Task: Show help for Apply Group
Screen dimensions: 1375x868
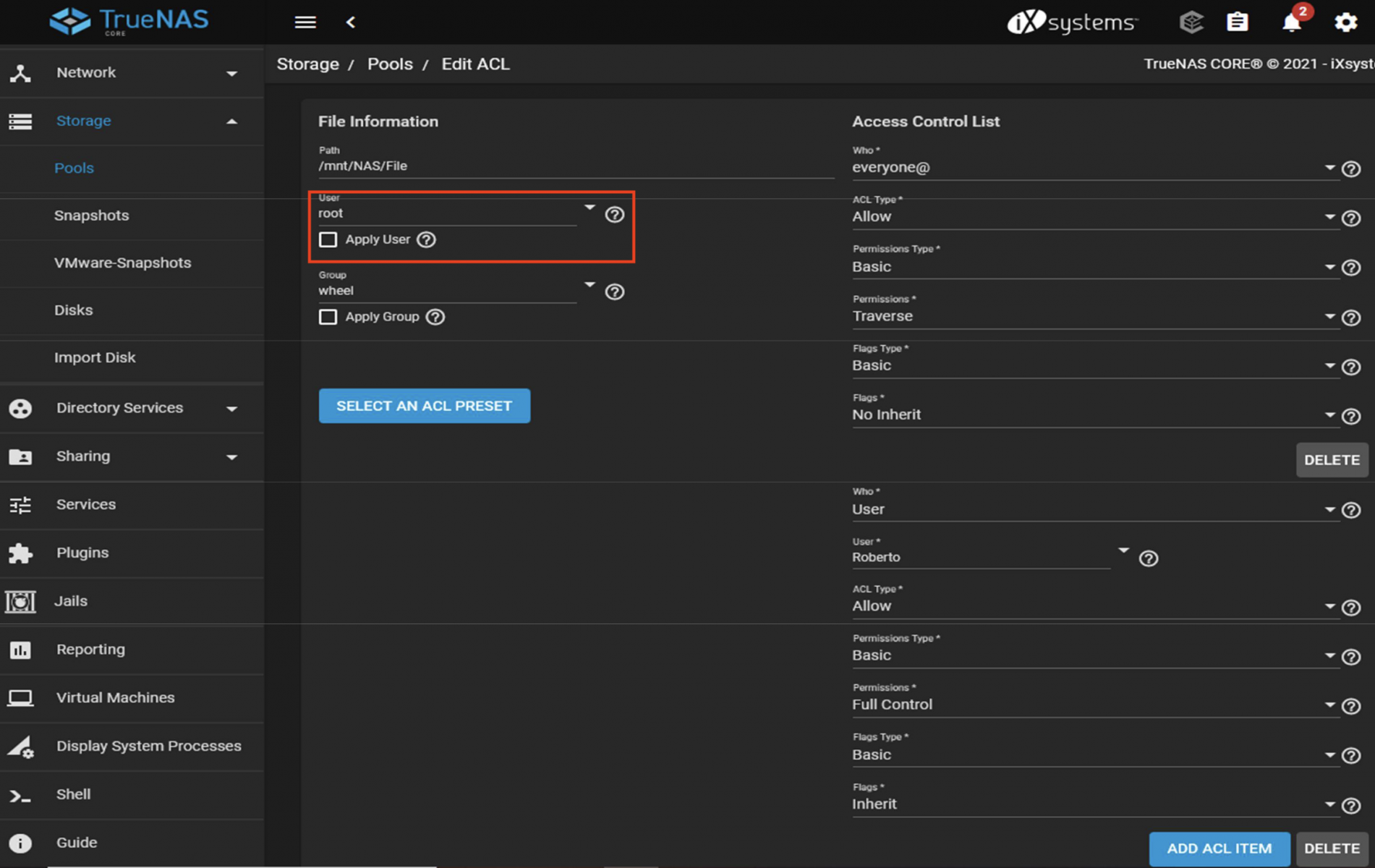Action: pos(435,317)
